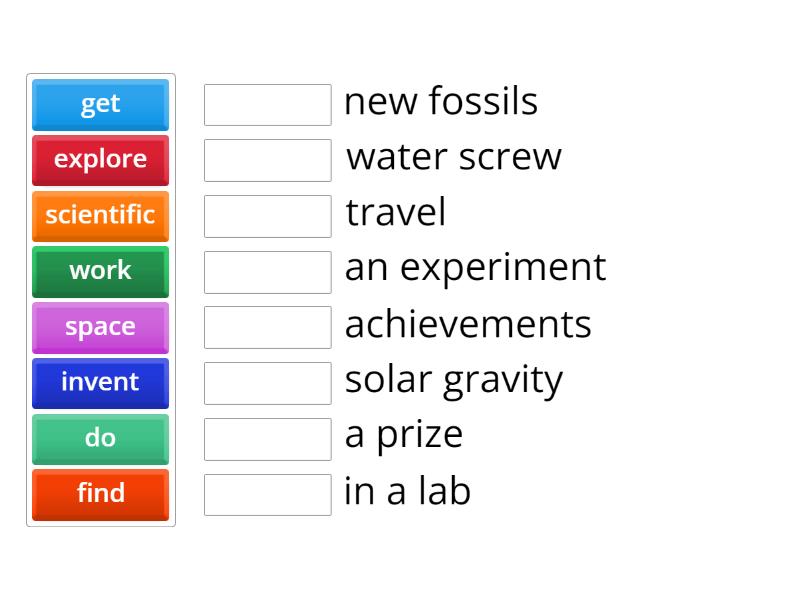The width and height of the screenshot is (800, 600).
Task: Click the phrase 'in a lab'
Action: (407, 491)
